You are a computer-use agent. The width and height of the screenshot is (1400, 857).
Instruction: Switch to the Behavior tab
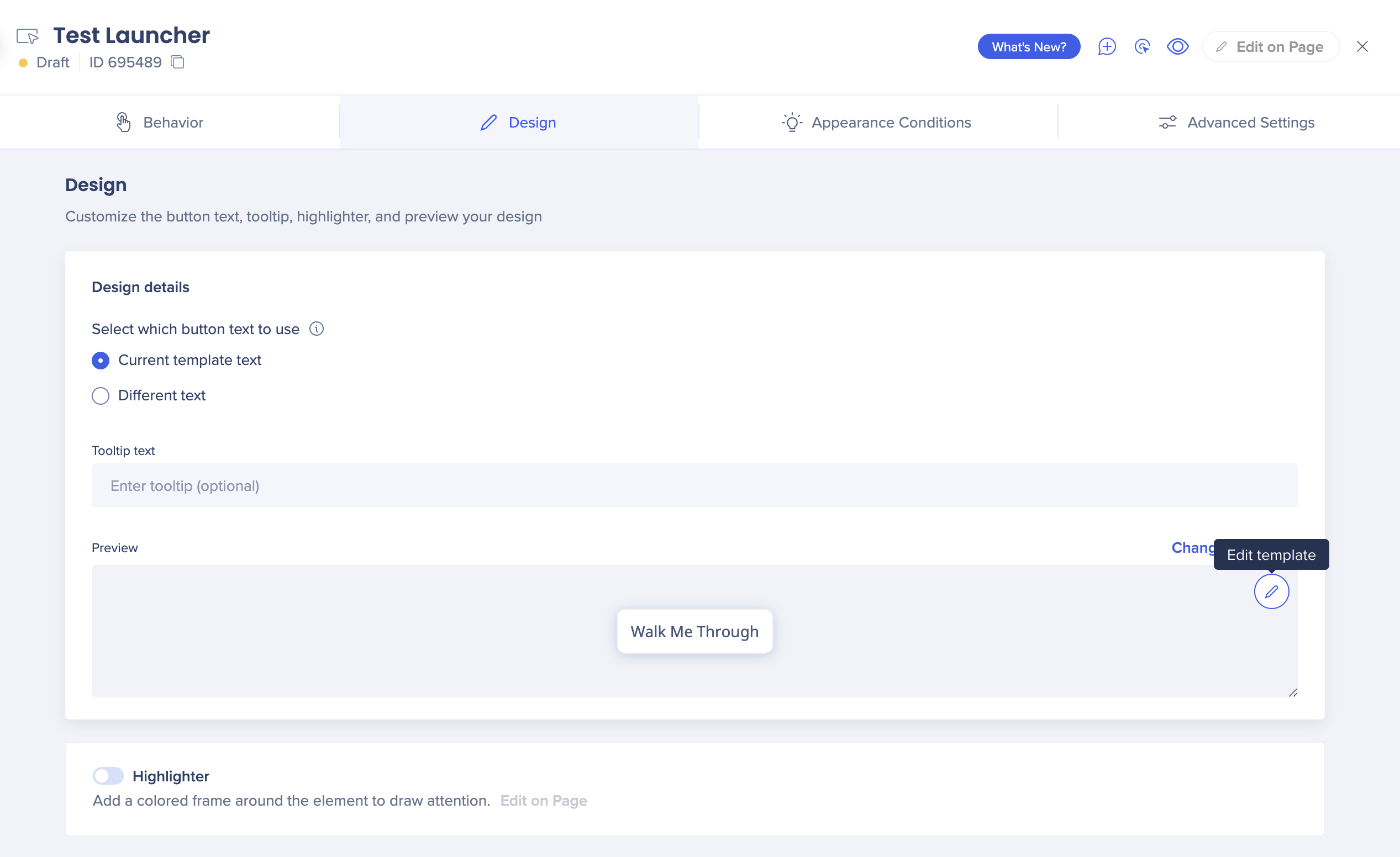click(x=160, y=122)
